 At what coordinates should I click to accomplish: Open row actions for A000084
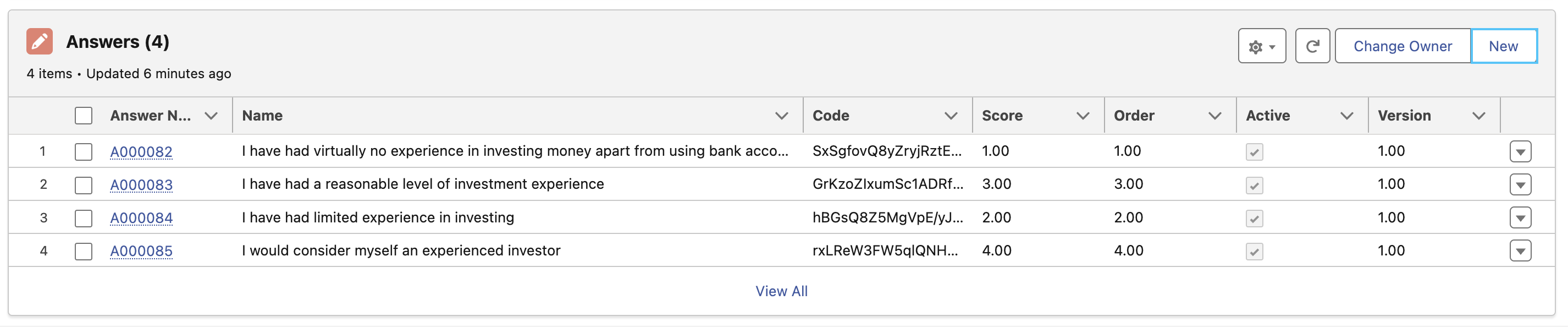(1520, 218)
